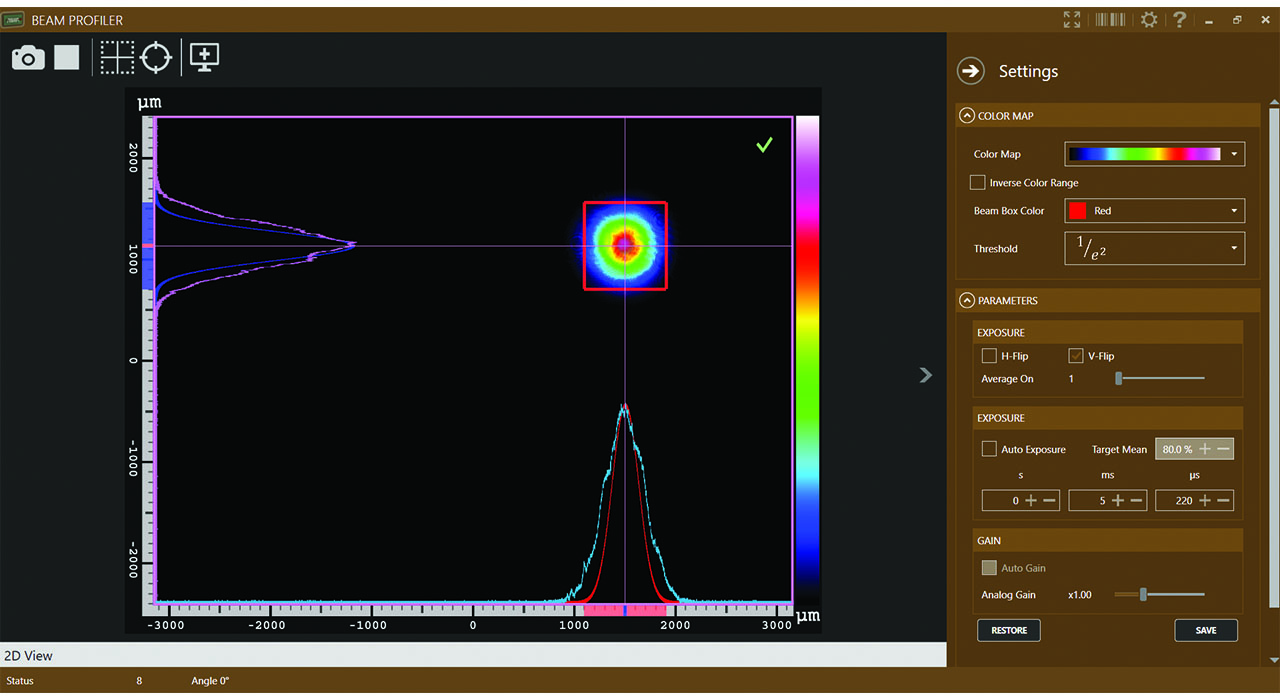
Task: Check Inverse Color Range
Action: pyautogui.click(x=977, y=182)
